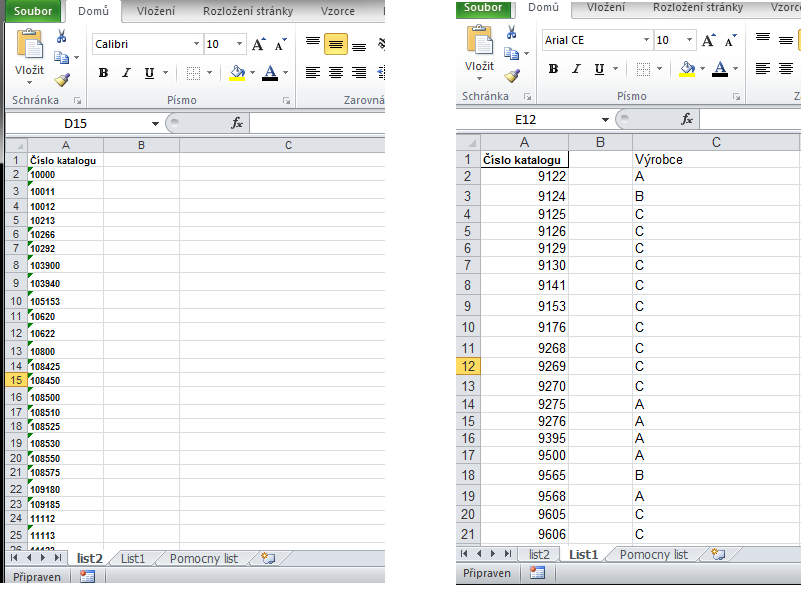The height and width of the screenshot is (590, 804).
Task: Open Name Box dropdown showing D15
Action: click(x=155, y=124)
